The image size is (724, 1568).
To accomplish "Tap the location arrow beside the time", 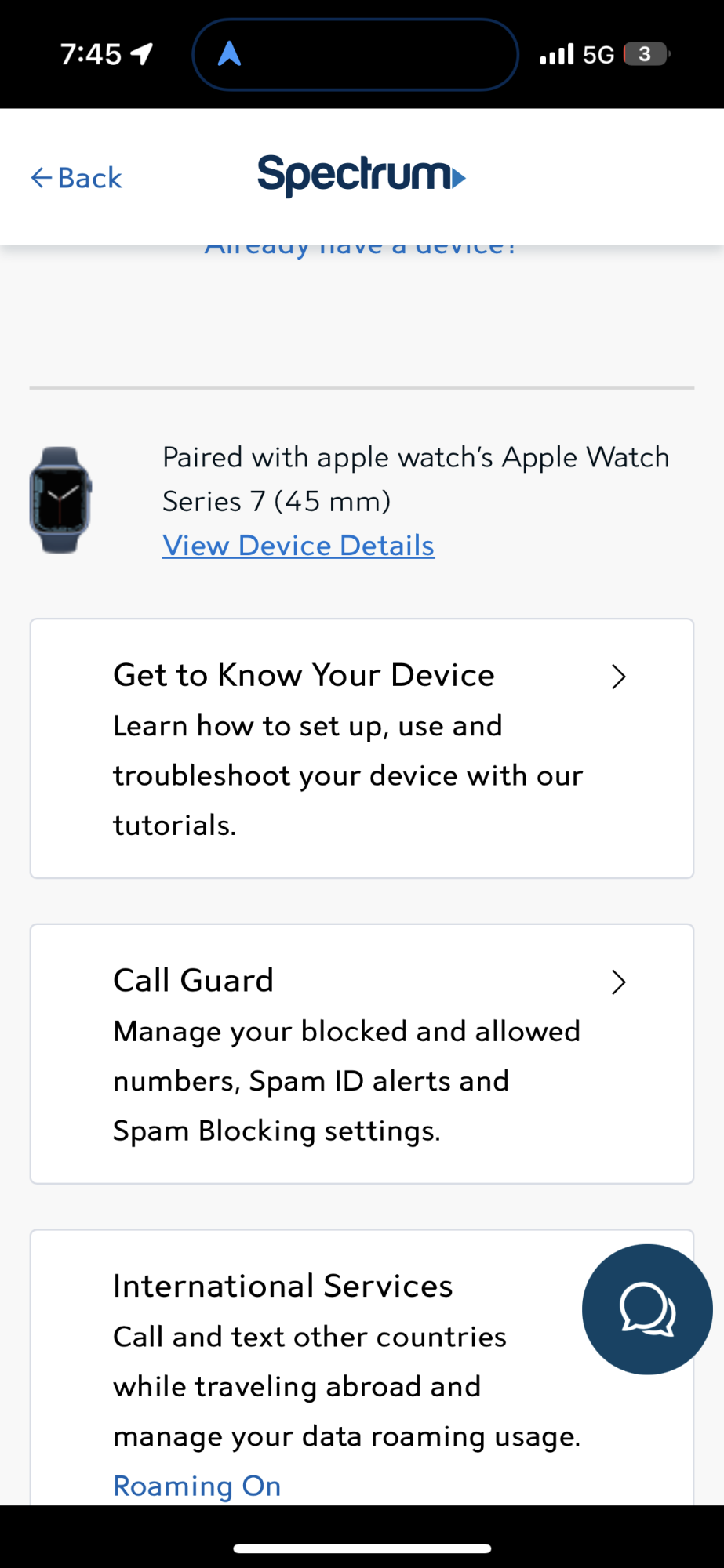I will 142,54.
